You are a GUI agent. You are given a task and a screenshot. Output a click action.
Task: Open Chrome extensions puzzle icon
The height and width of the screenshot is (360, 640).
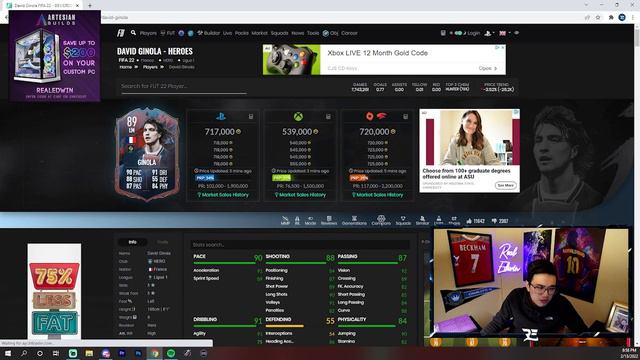pos(611,18)
